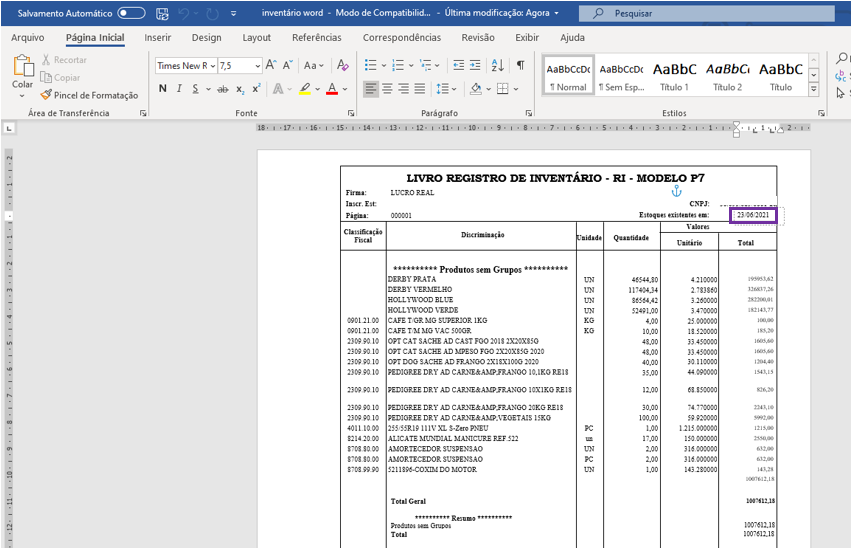
Task: Open the Revisão tab
Action: [x=478, y=38]
